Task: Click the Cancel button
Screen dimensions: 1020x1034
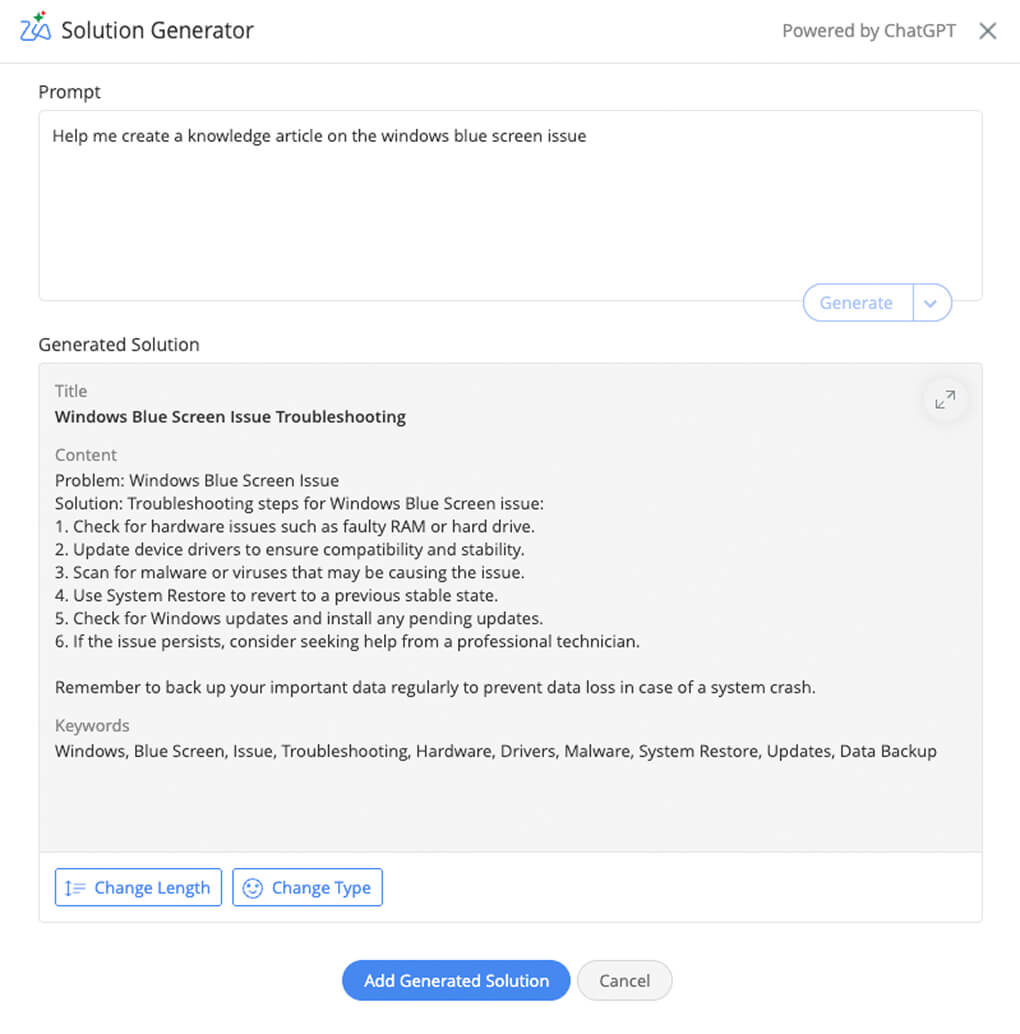Action: 624,981
